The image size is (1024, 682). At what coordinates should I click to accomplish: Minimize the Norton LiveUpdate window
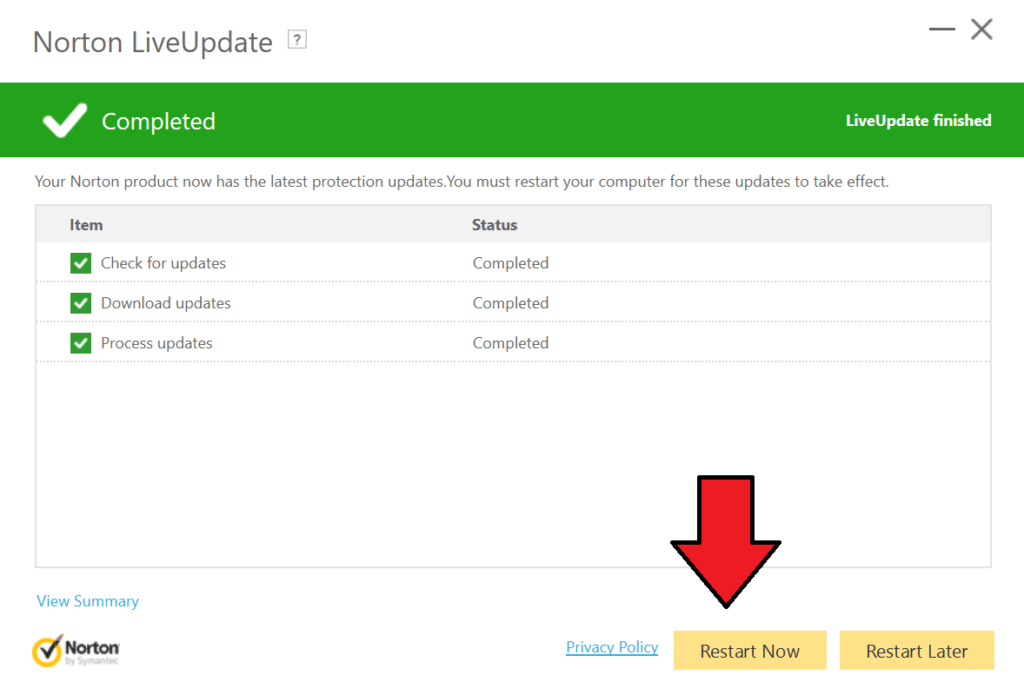pyautogui.click(x=942, y=29)
